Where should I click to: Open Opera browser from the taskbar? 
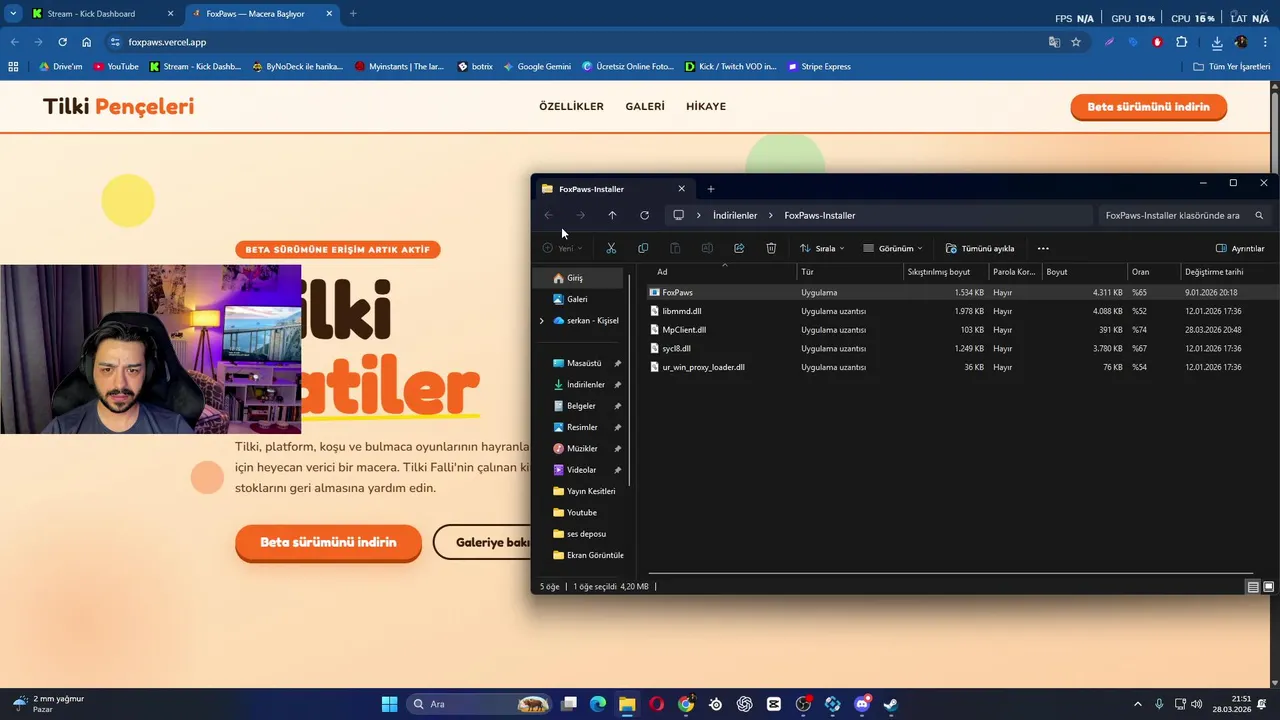click(x=657, y=704)
